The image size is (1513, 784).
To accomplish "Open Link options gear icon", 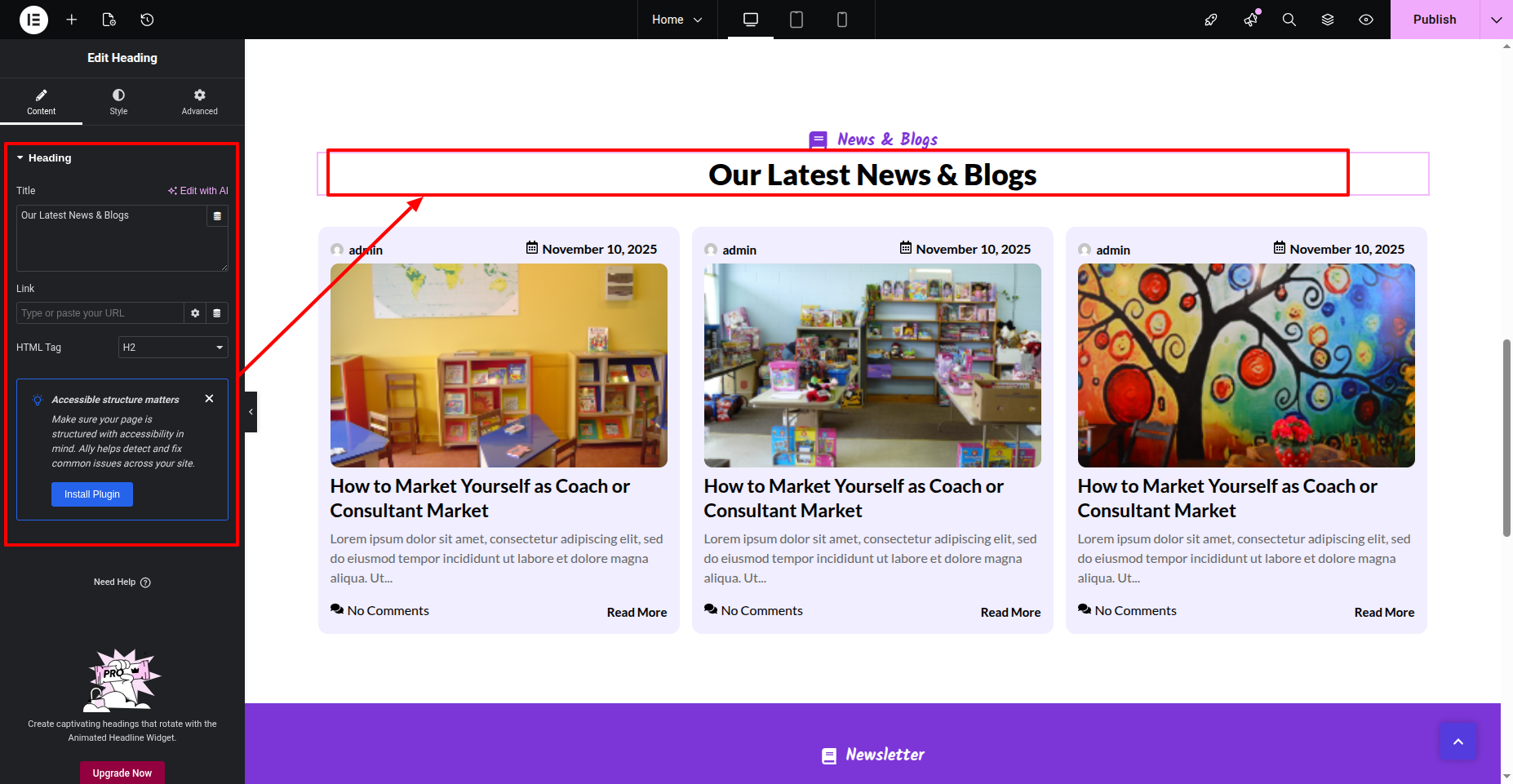I will (195, 313).
